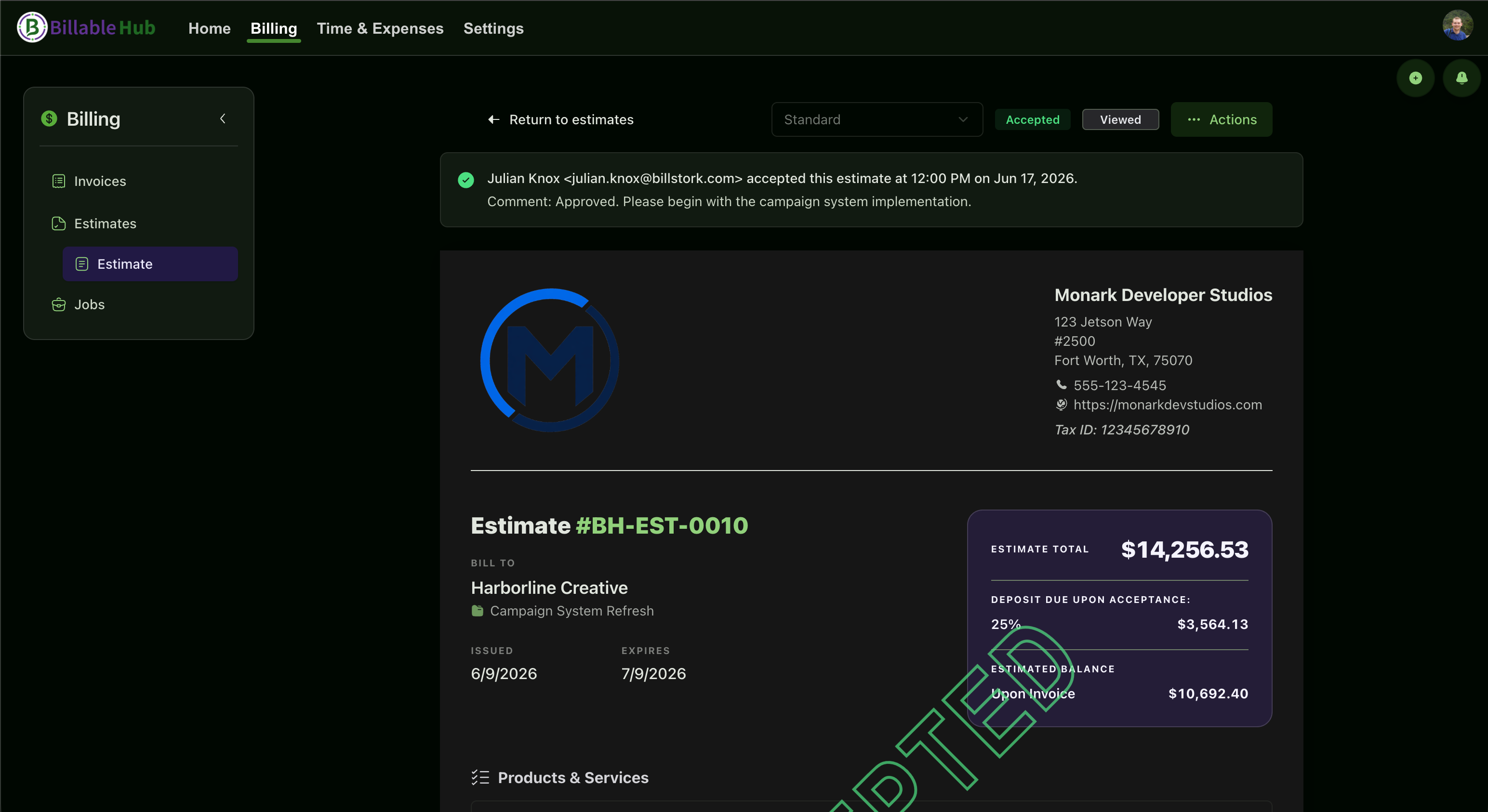Go to the Home tab
1488x812 pixels.
coord(209,28)
